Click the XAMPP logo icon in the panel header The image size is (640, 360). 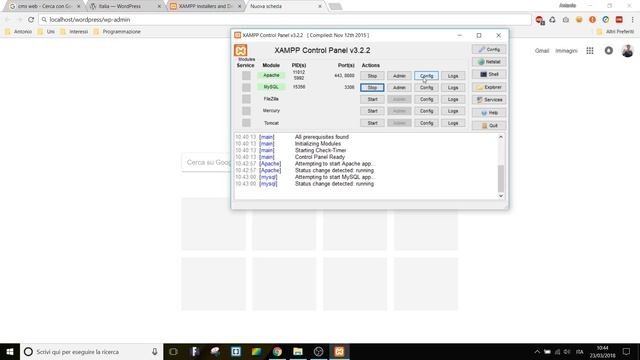point(240,51)
